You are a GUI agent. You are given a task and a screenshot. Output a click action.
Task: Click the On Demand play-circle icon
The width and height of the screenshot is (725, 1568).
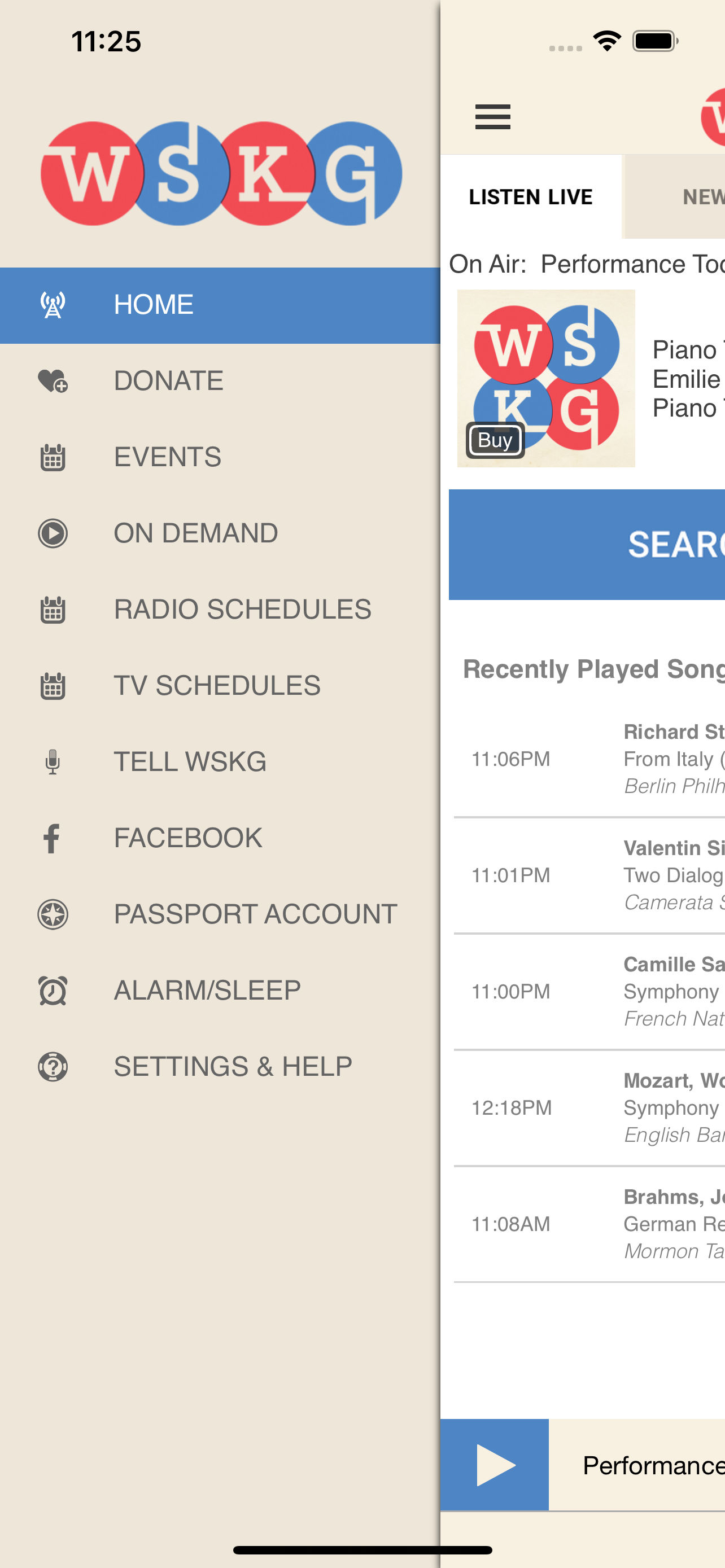[x=53, y=533]
